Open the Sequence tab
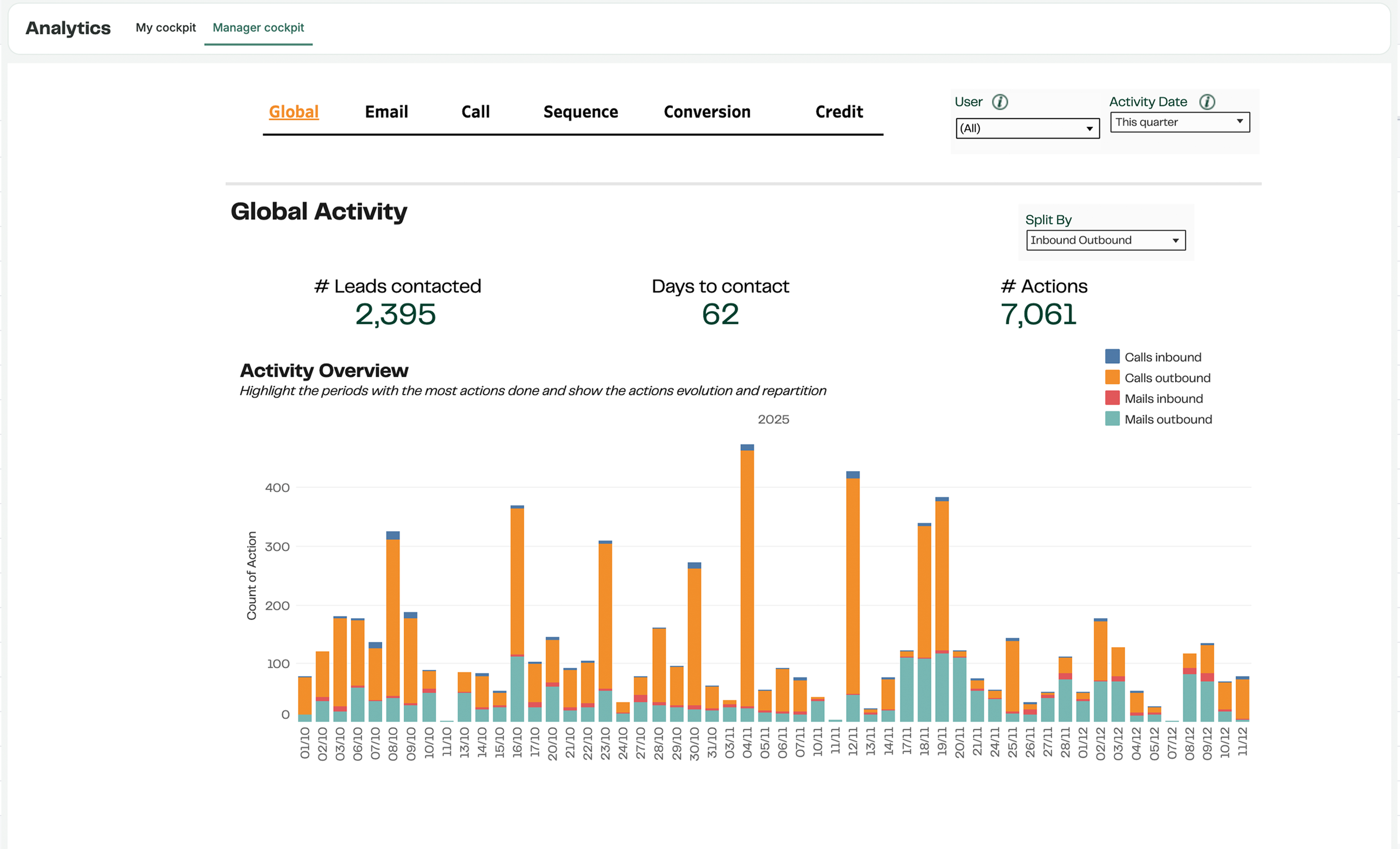Image resolution: width=1400 pixels, height=849 pixels. tap(580, 112)
